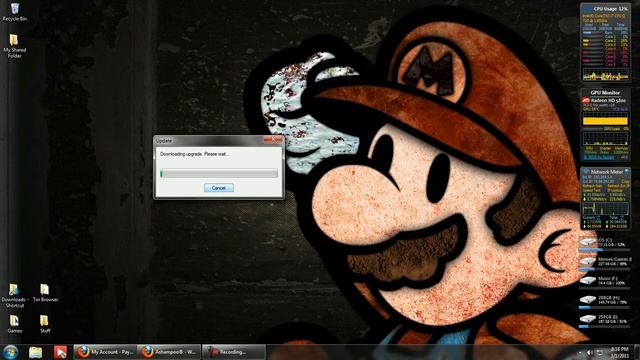Click the GPU load history graph
Screen dimensions: 640x360
tap(605, 139)
